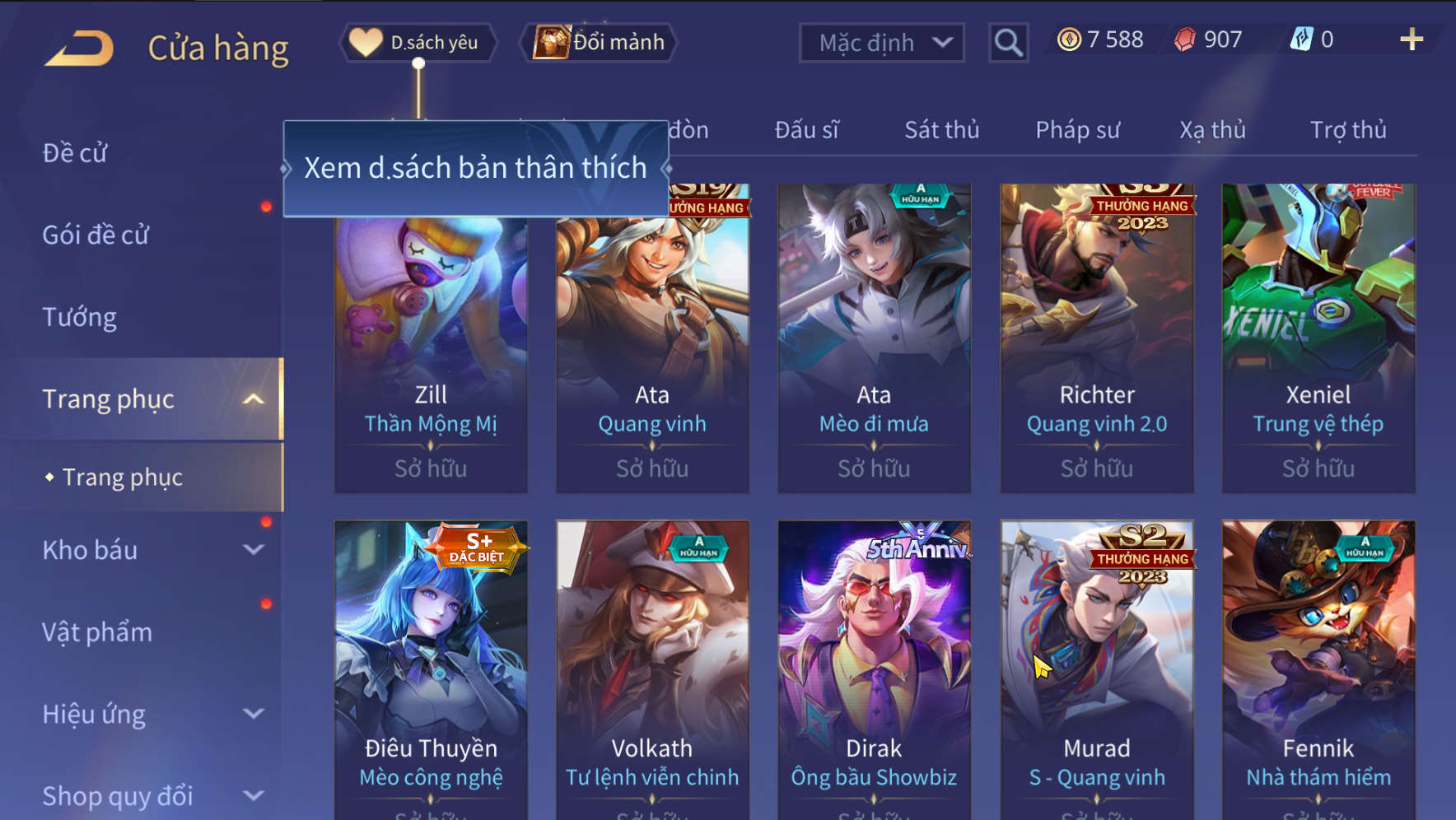Image resolution: width=1456 pixels, height=820 pixels.
Task: Select the Dirak Ông bầu Showbiz skin card
Action: click(875, 669)
